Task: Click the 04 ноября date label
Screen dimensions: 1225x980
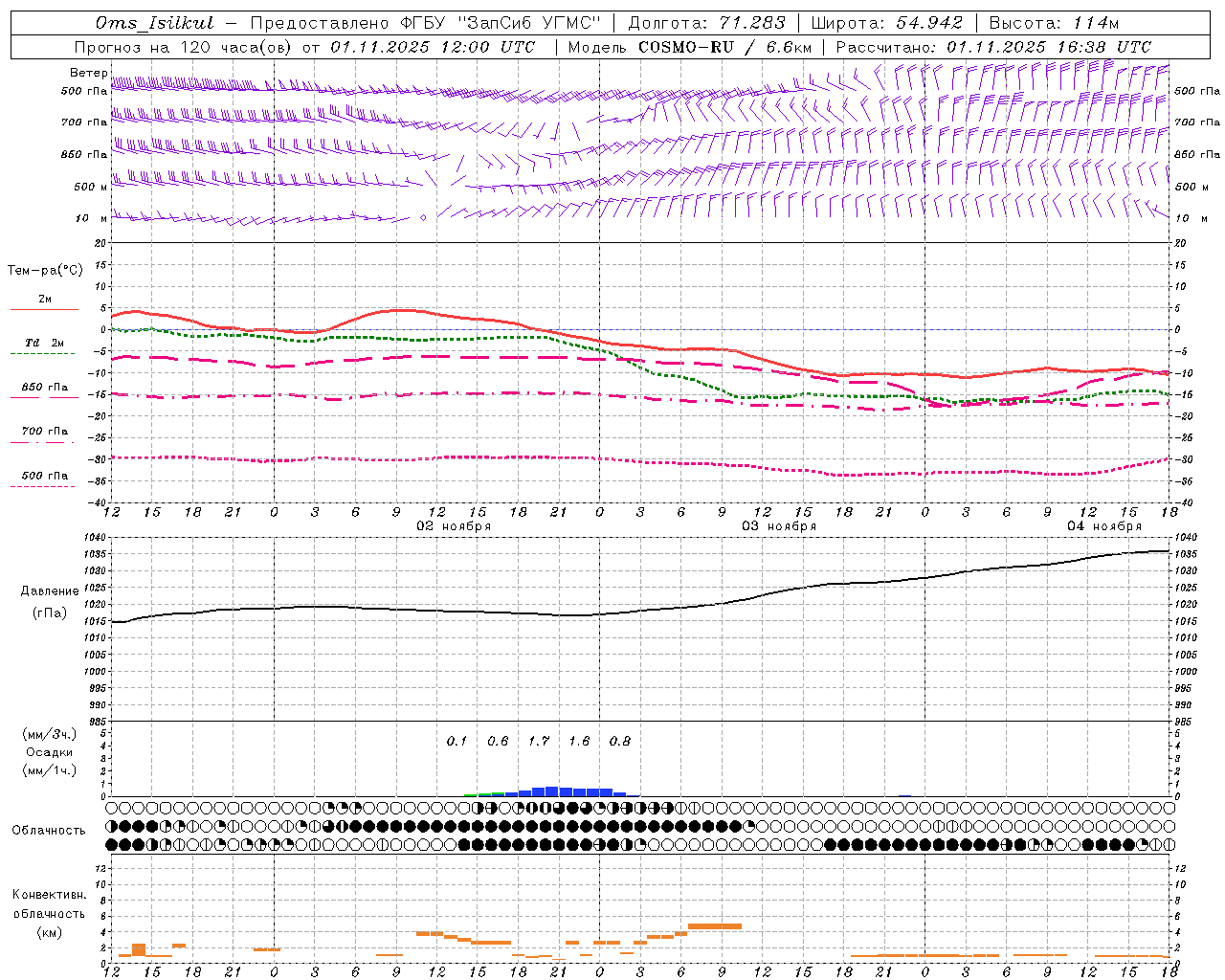Action: pos(1104,525)
